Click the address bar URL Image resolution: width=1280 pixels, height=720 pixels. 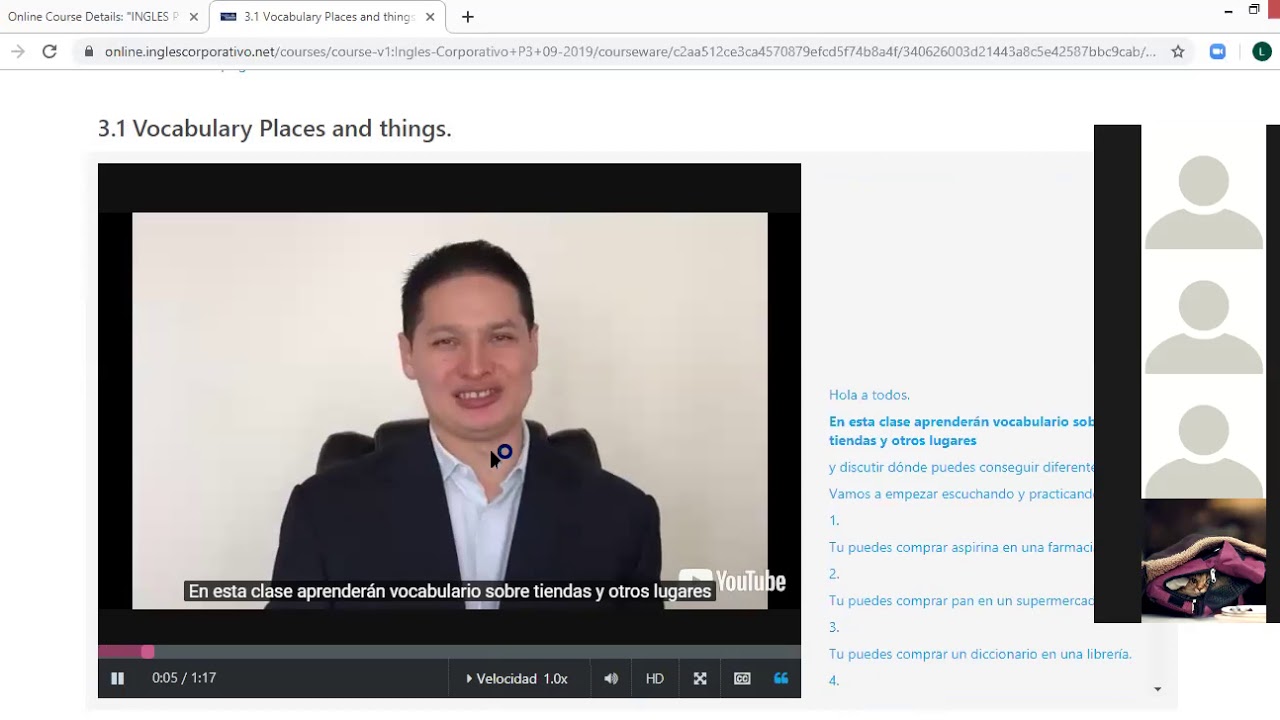click(x=630, y=52)
